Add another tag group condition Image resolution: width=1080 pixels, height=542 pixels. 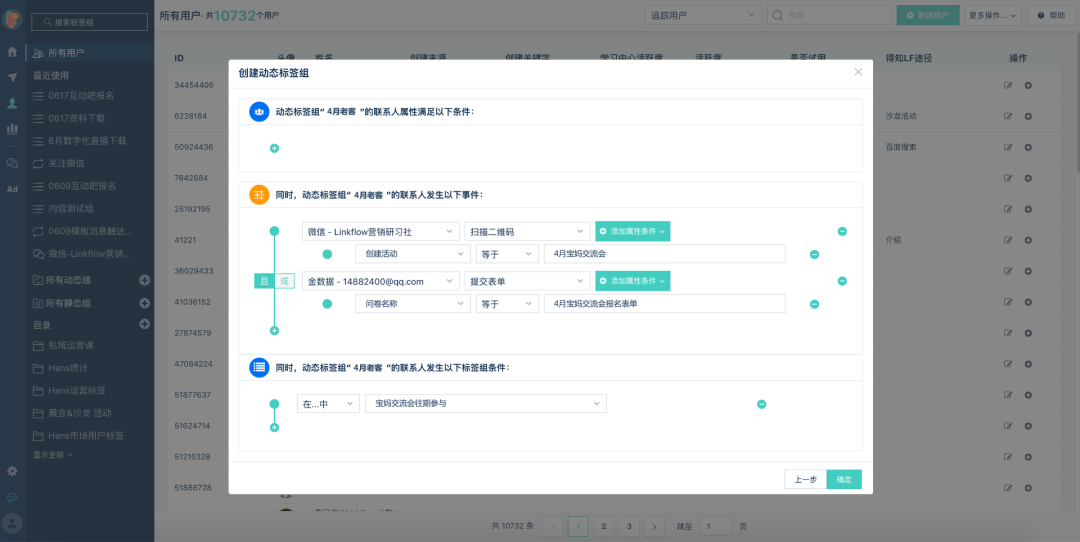point(274,428)
